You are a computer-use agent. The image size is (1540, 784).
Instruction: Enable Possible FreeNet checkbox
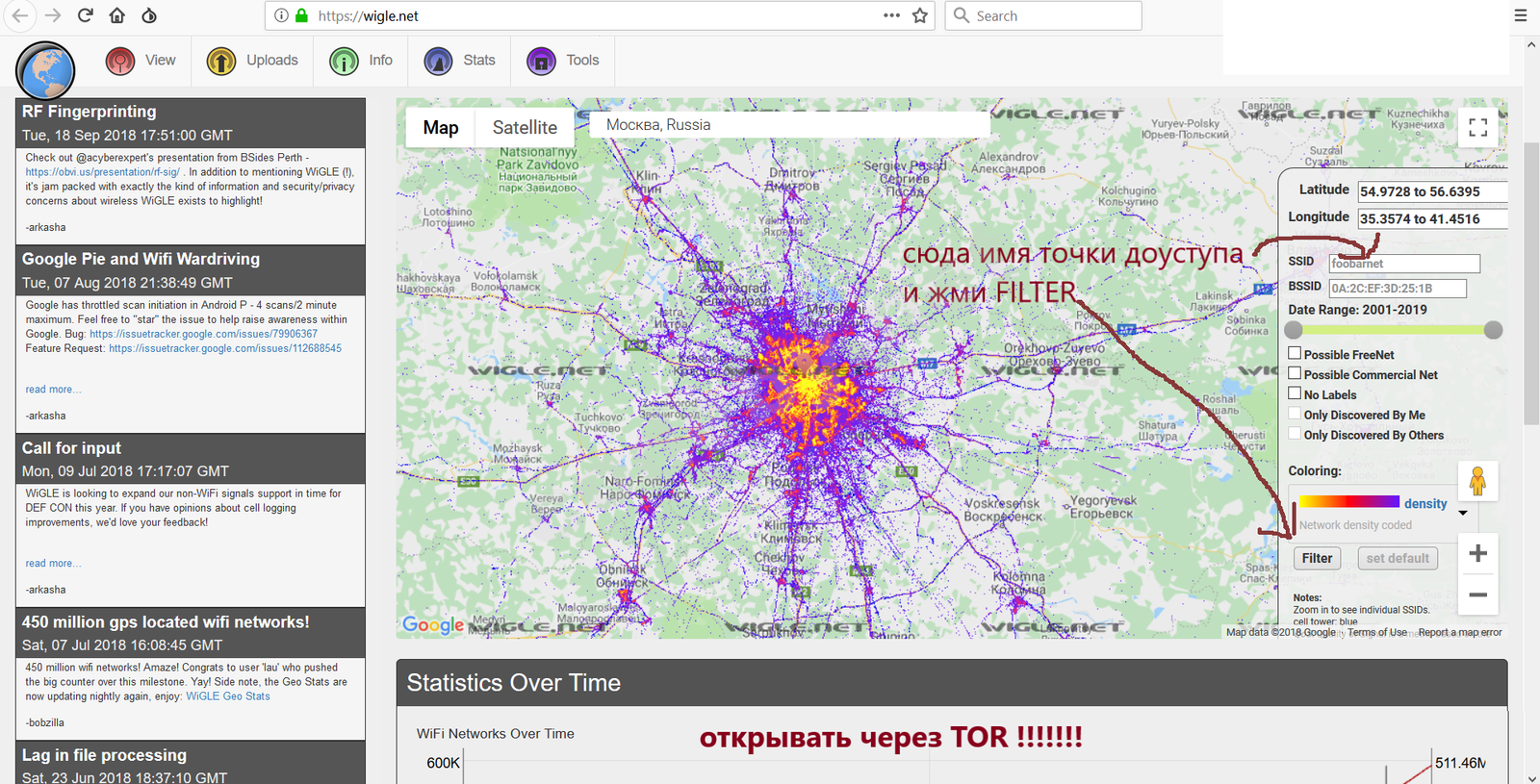pos(1295,354)
